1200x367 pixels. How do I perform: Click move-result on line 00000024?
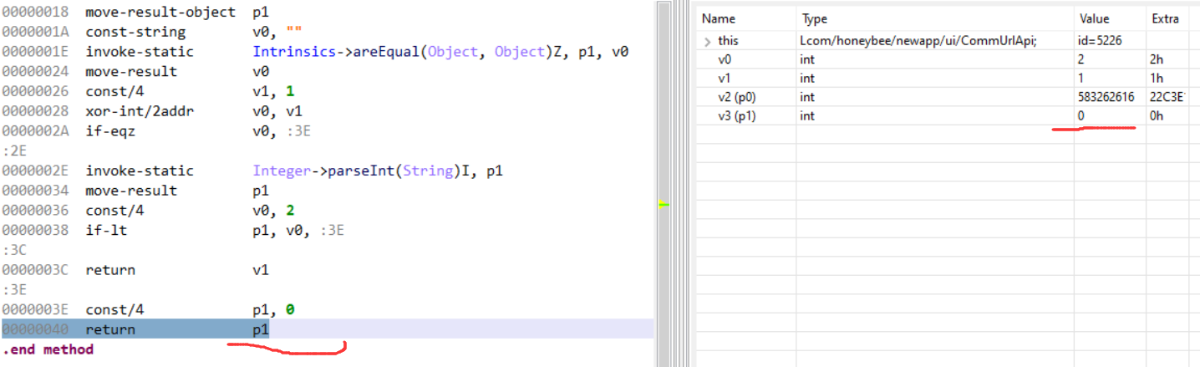(x=131, y=71)
